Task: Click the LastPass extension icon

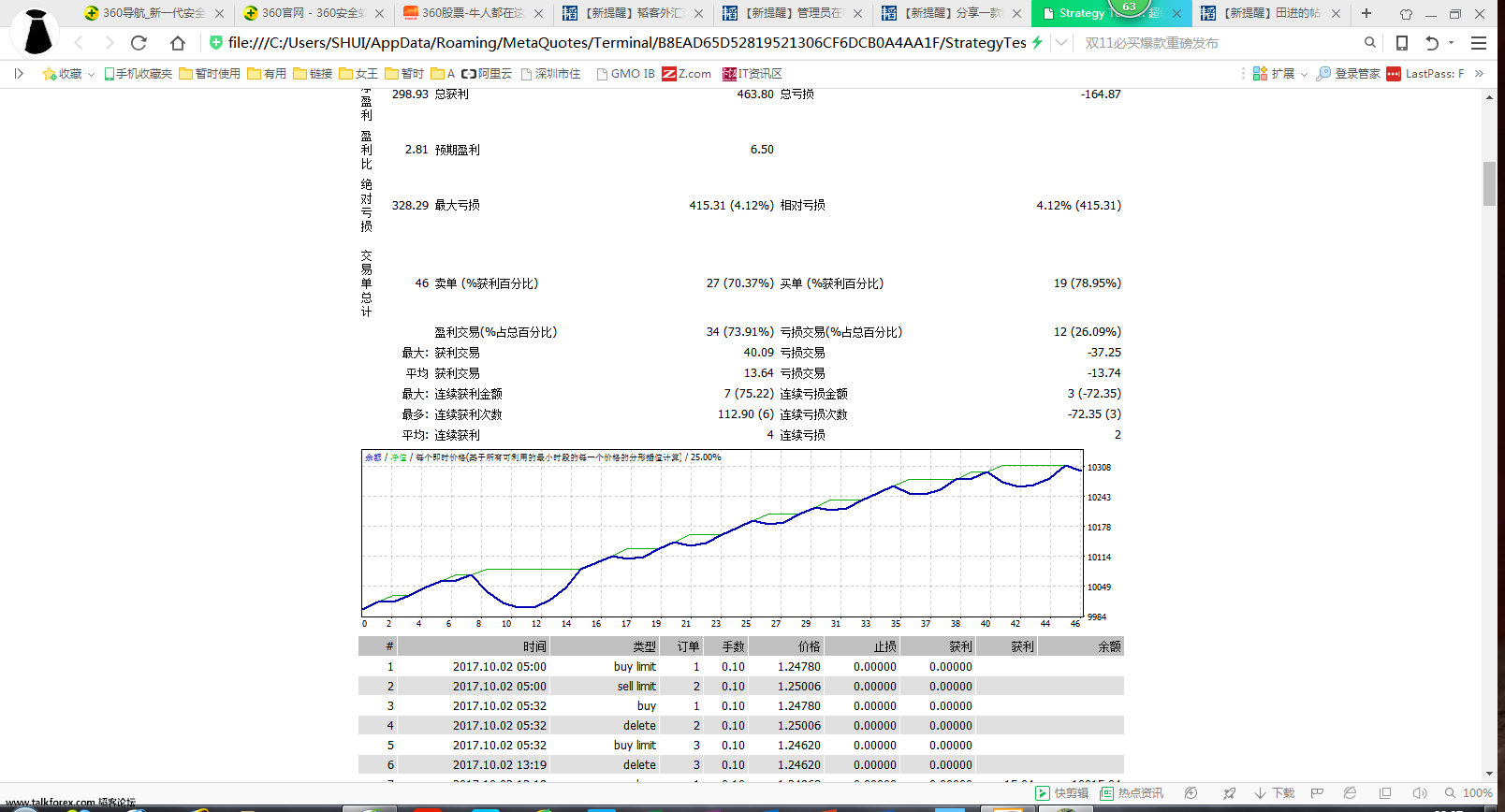Action: coord(1394,74)
